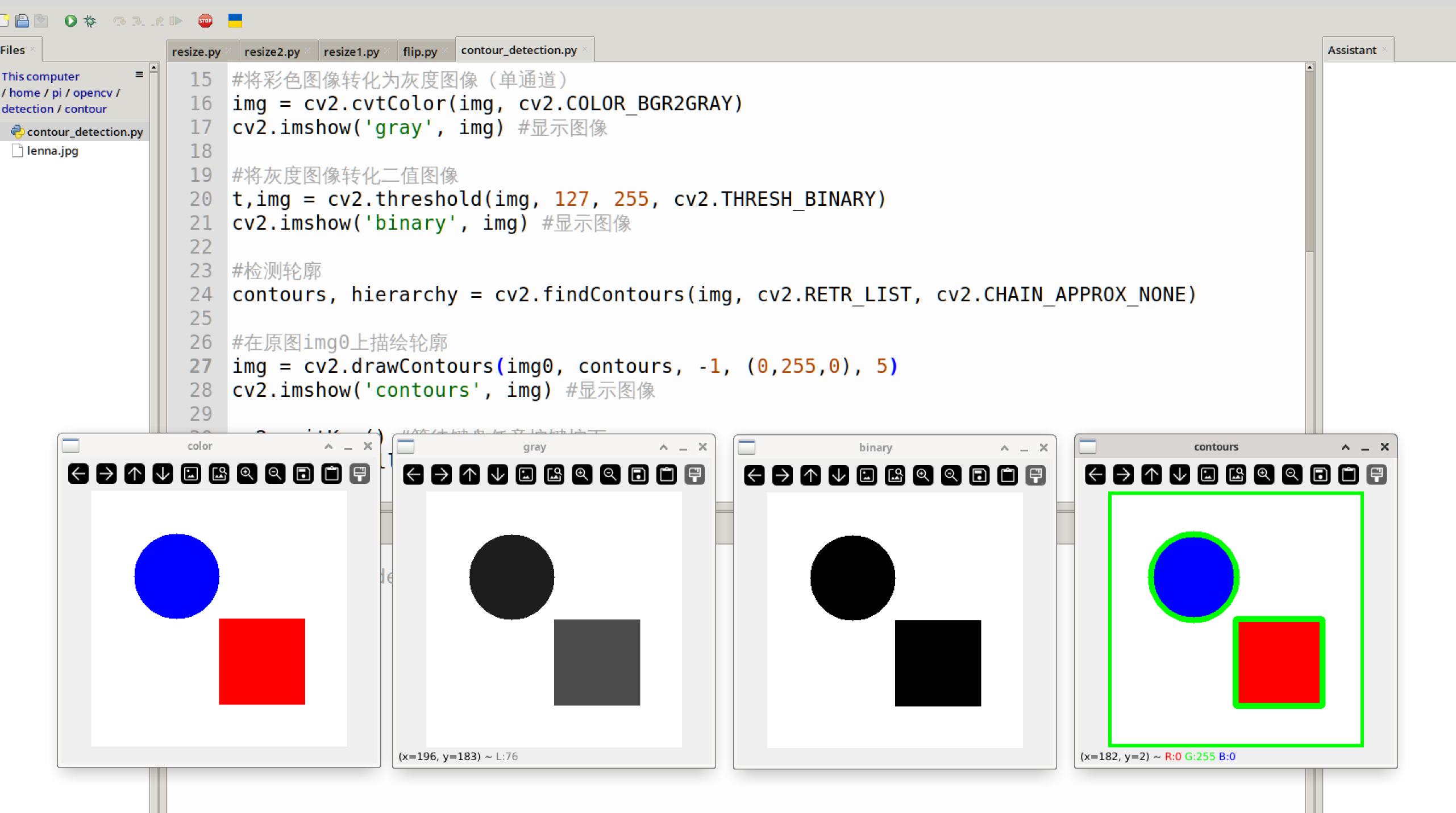This screenshot has width=1456, height=813.
Task: Click the Files panel scrollbar up arrow
Action: point(153,67)
